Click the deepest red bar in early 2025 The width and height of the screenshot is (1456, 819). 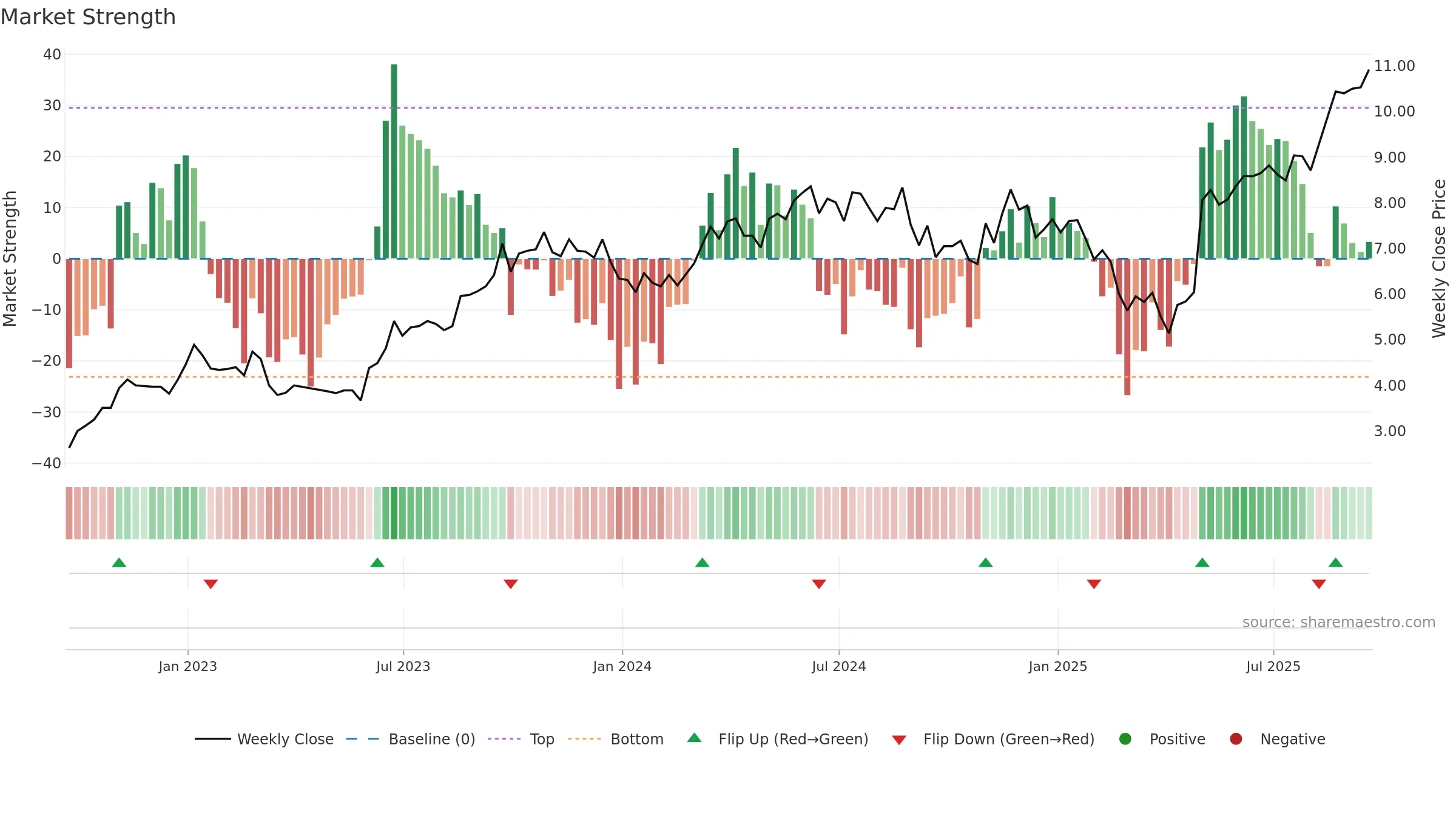click(1127, 327)
